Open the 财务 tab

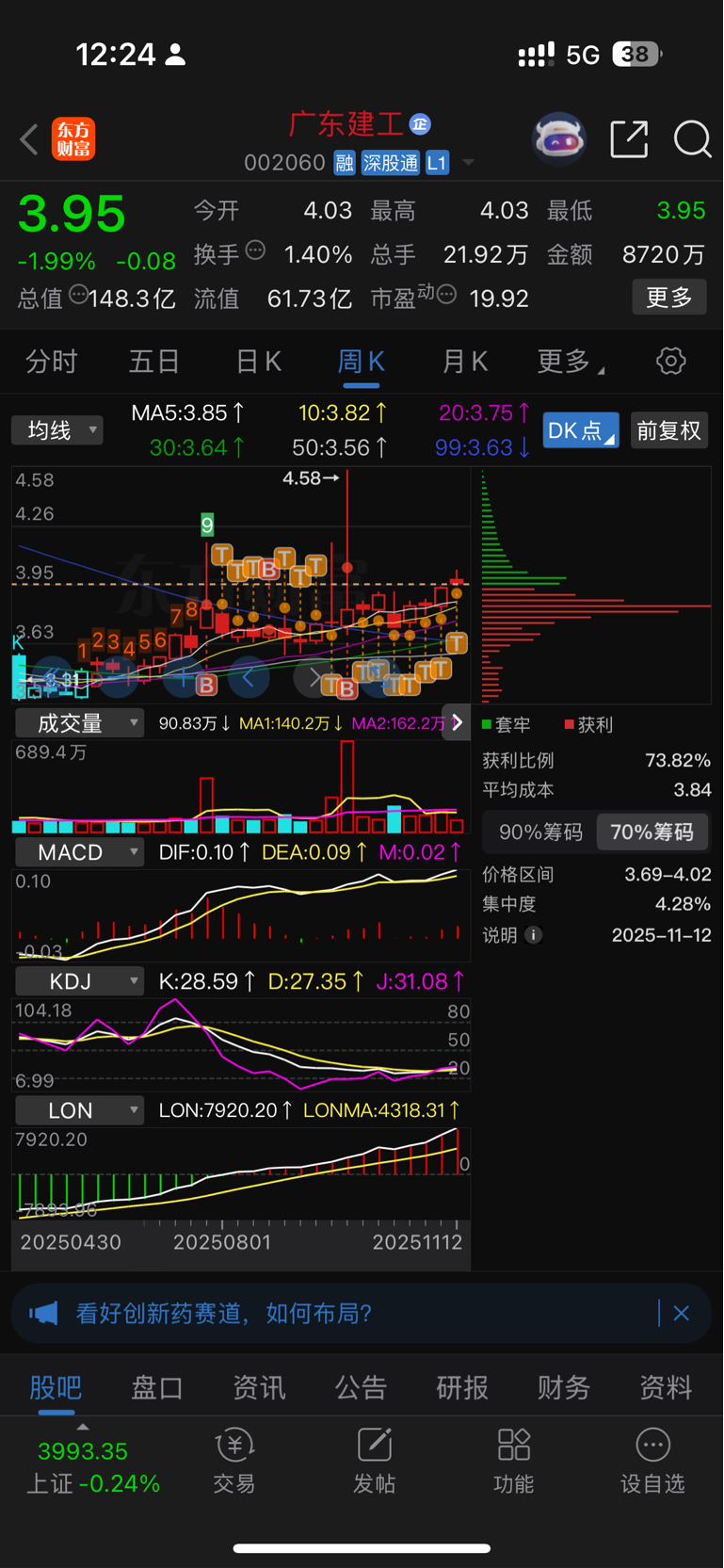[564, 1387]
